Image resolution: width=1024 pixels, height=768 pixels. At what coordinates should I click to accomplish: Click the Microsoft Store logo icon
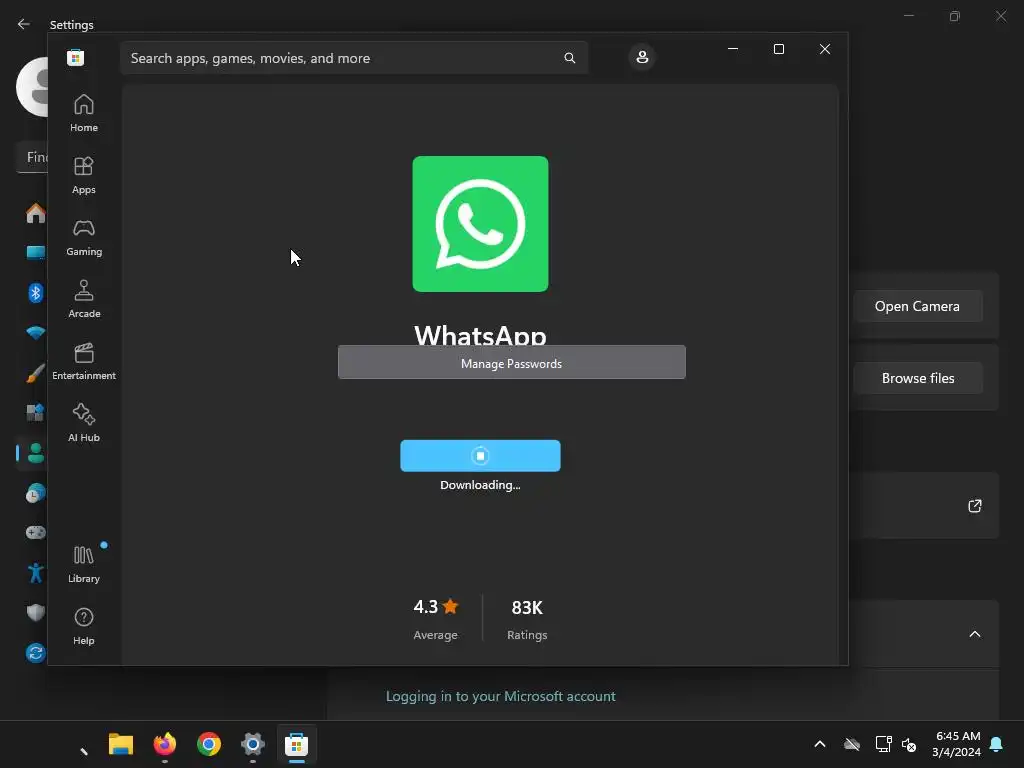(x=75, y=57)
